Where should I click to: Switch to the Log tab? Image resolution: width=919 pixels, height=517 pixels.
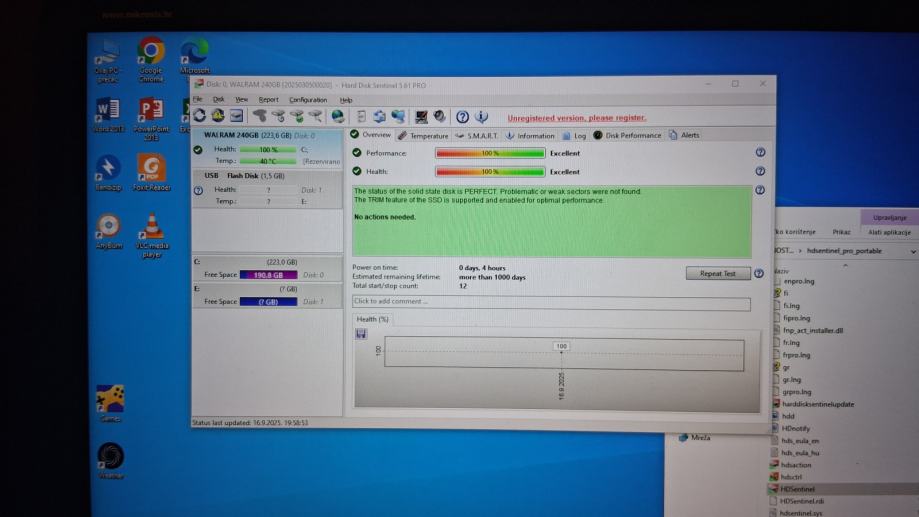tap(574, 135)
